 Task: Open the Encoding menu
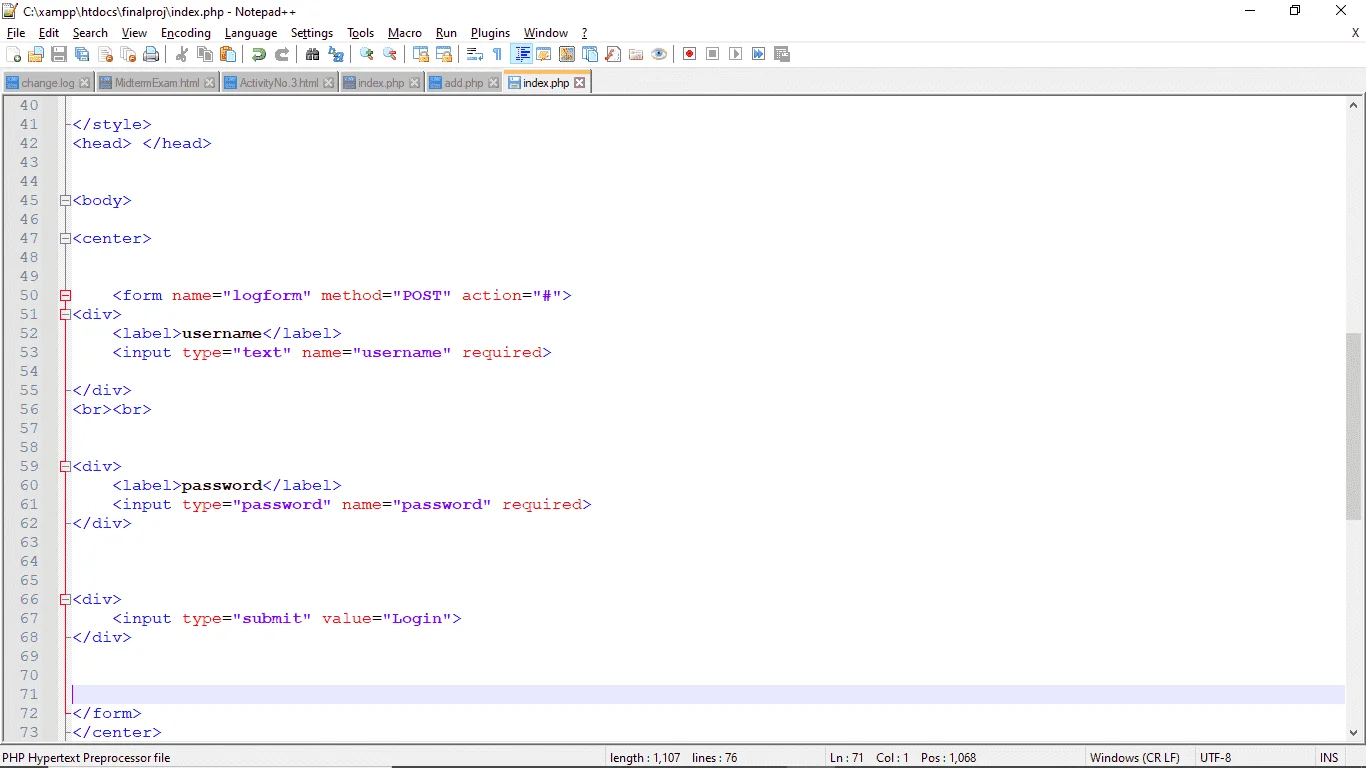(x=186, y=33)
